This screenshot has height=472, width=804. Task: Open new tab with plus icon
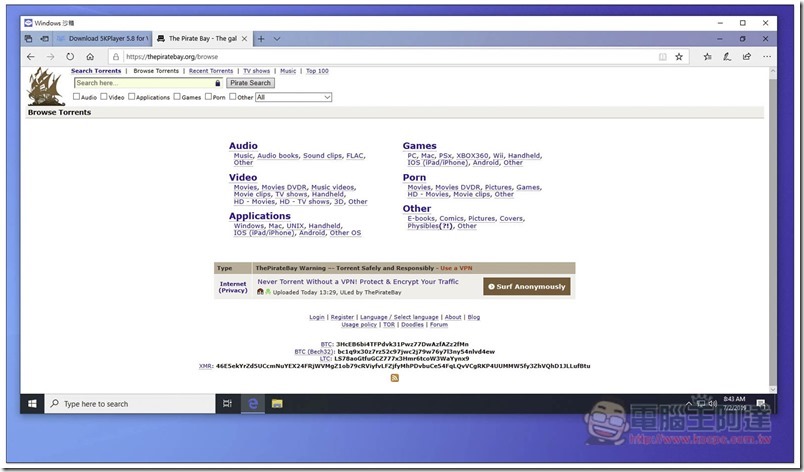(x=261, y=39)
